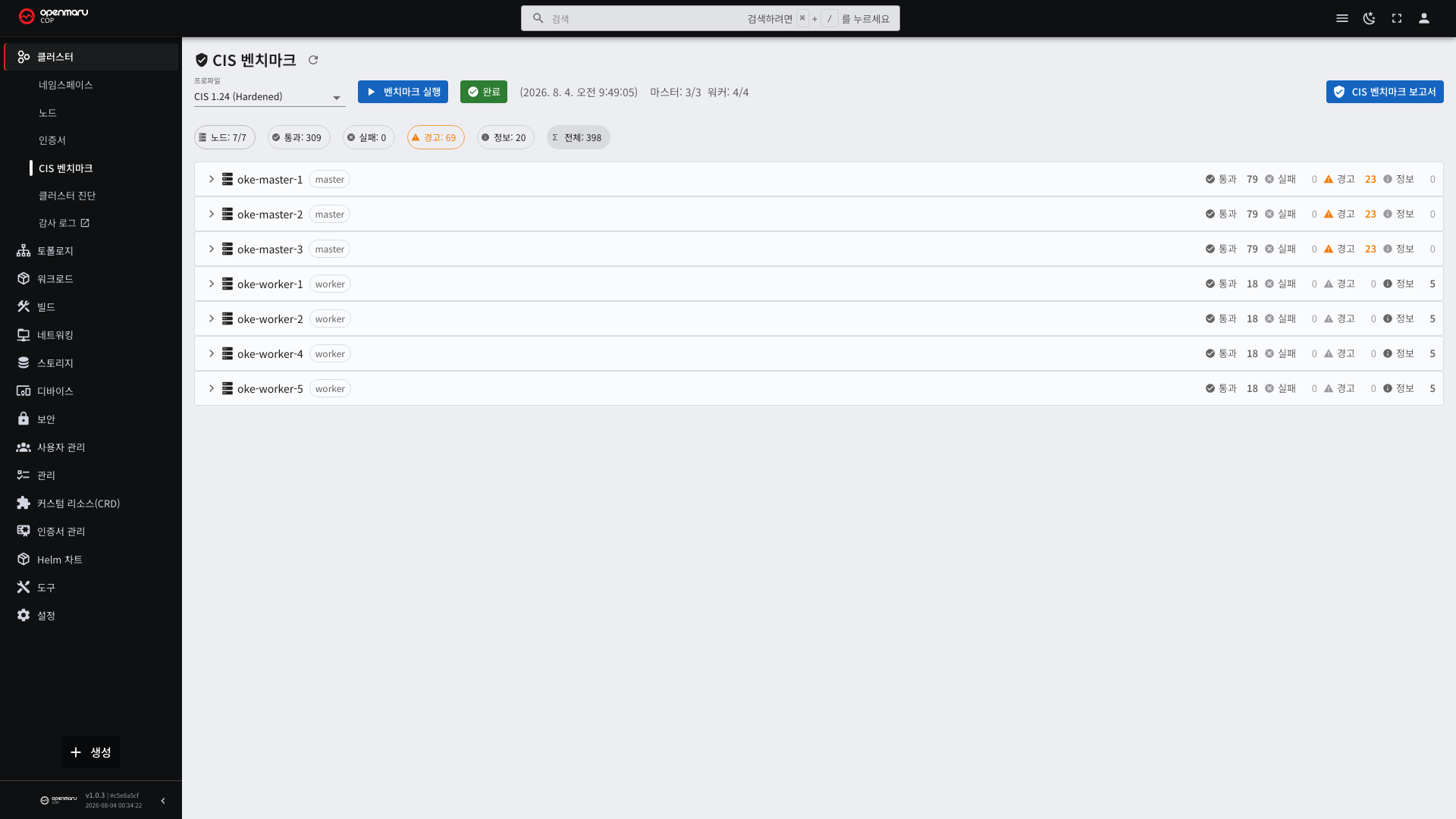Open 워크로드 in sidebar

coord(91,279)
